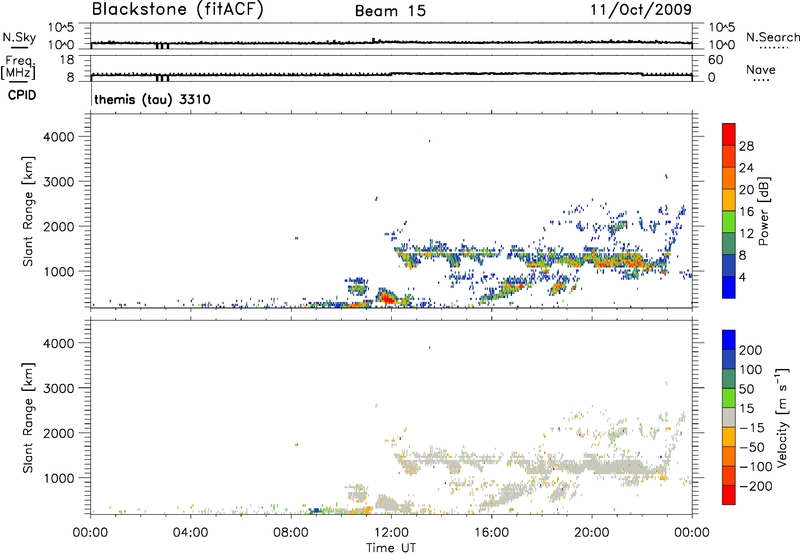Viewport: 800px width, 554px height.
Task: Select the blue top segment of Velocity colorbar
Action: 729,340
